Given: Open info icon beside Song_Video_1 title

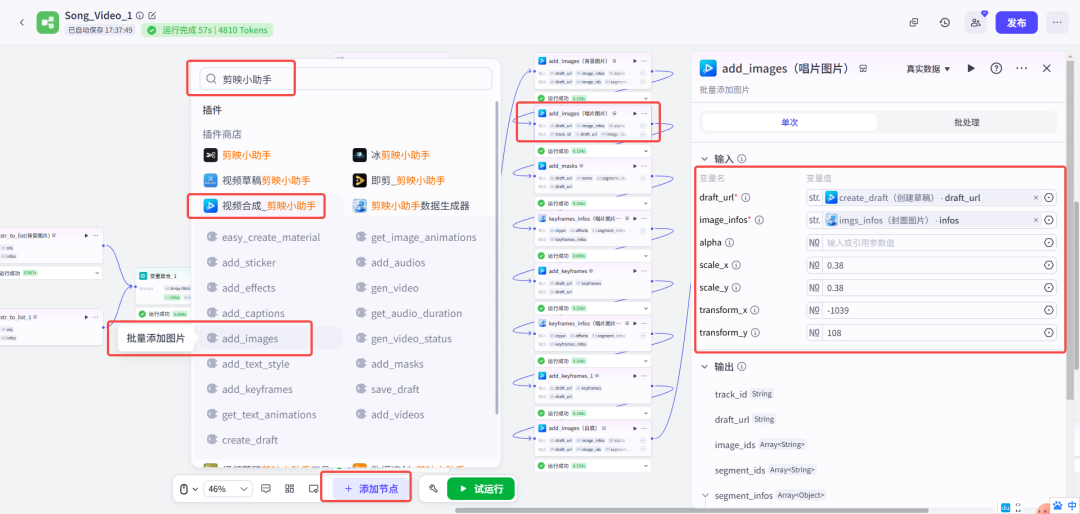Looking at the screenshot, I should [141, 14].
